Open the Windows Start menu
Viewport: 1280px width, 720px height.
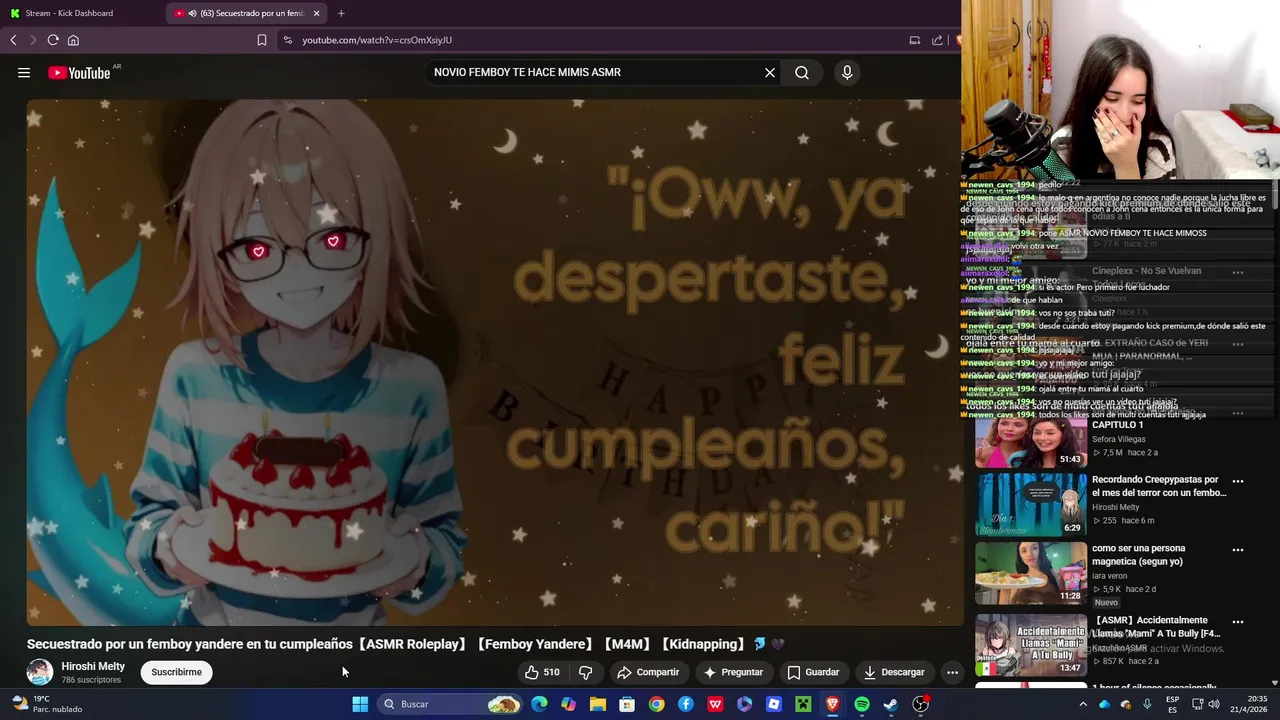[x=360, y=704]
